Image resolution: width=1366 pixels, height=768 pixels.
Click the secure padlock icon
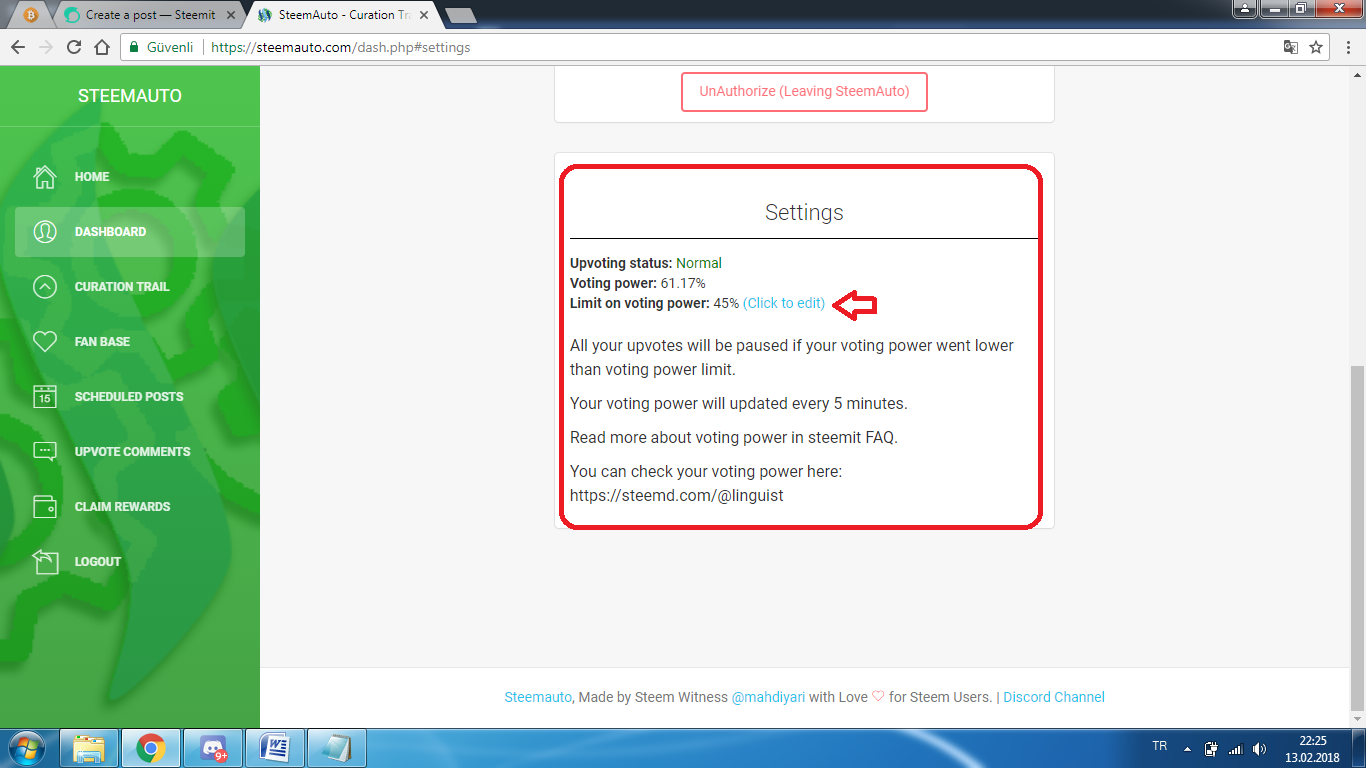134,47
